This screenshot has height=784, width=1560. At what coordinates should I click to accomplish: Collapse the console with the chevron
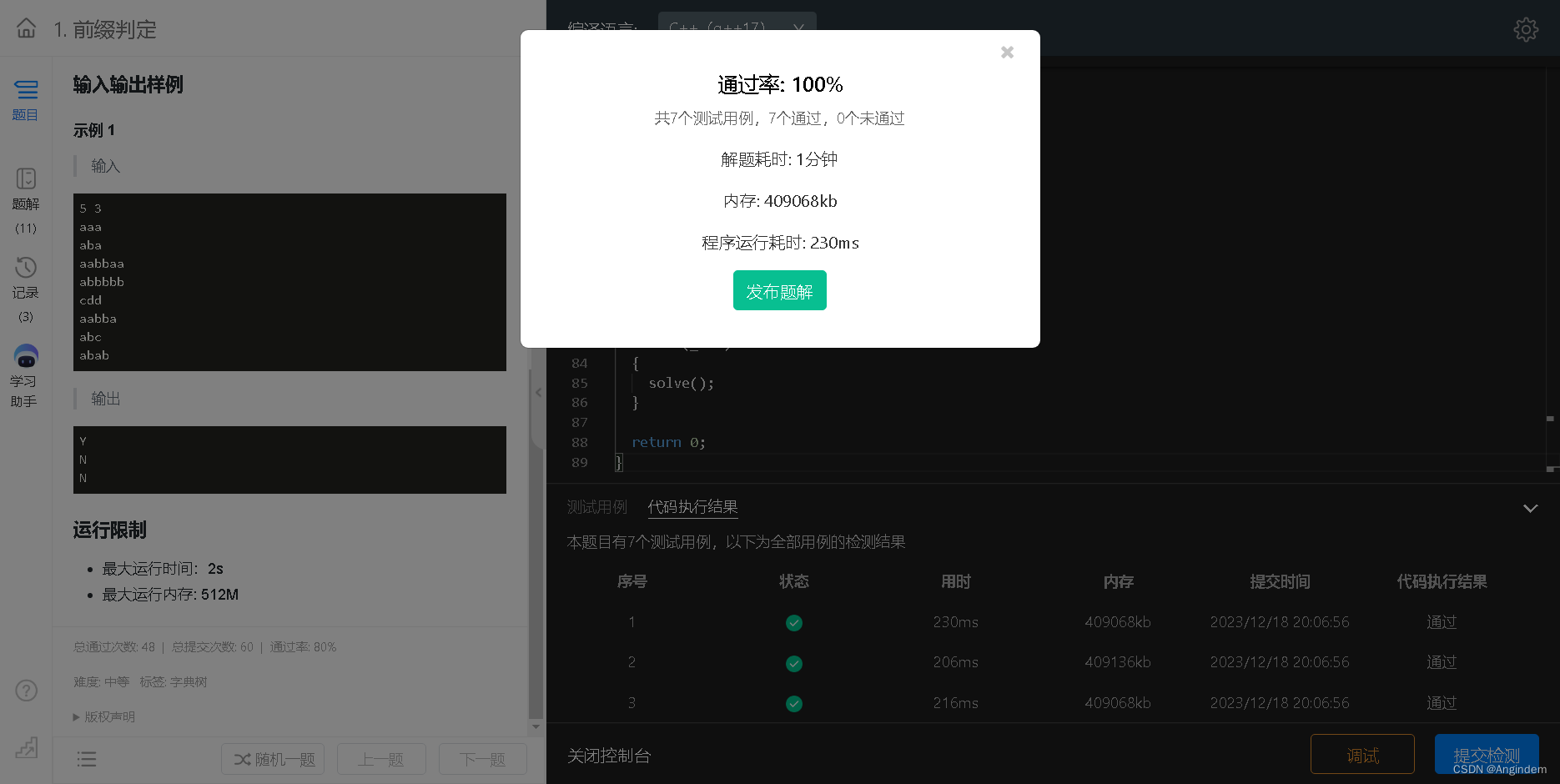[x=1530, y=508]
